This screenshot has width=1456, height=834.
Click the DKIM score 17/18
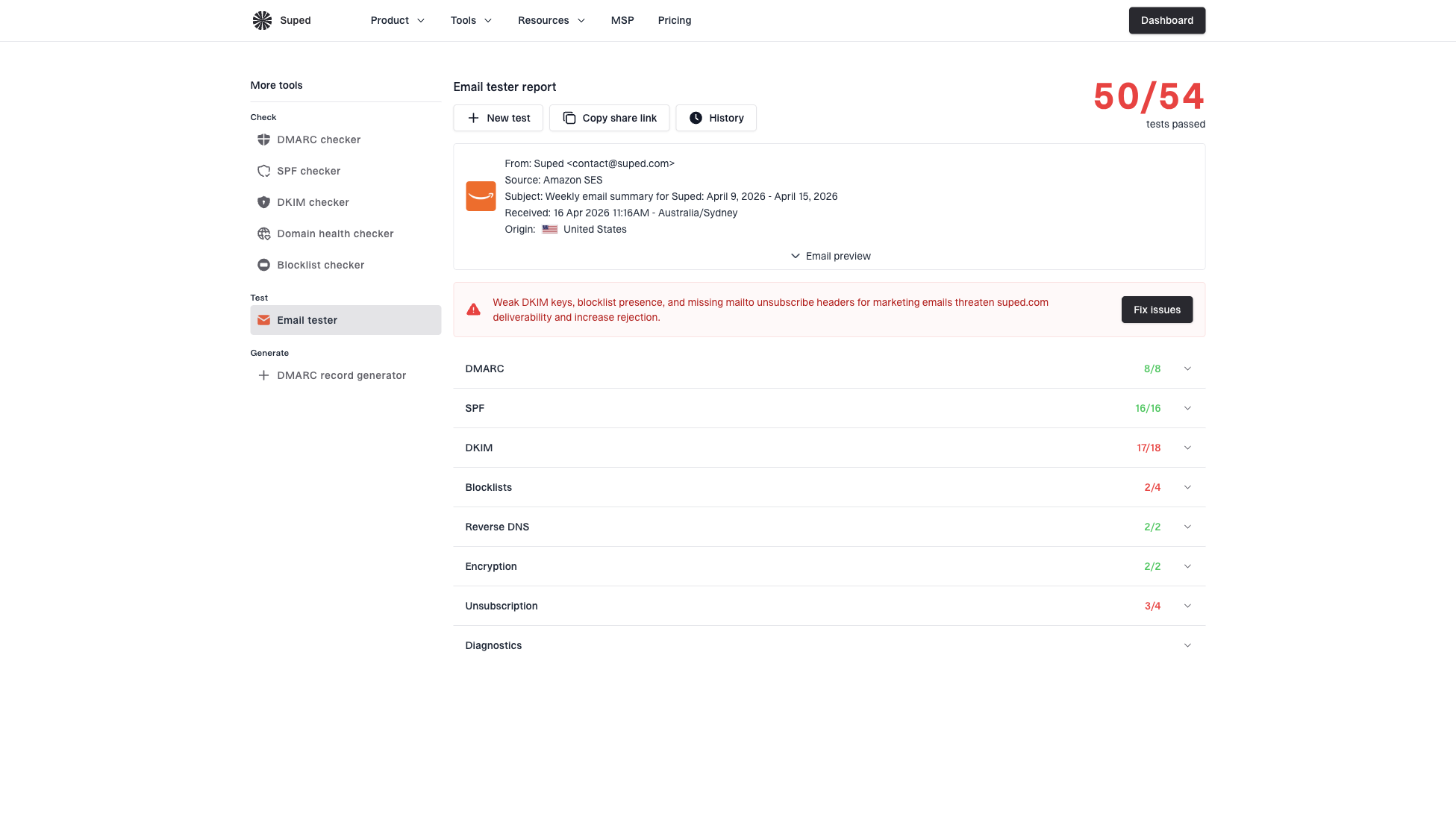tap(1149, 448)
